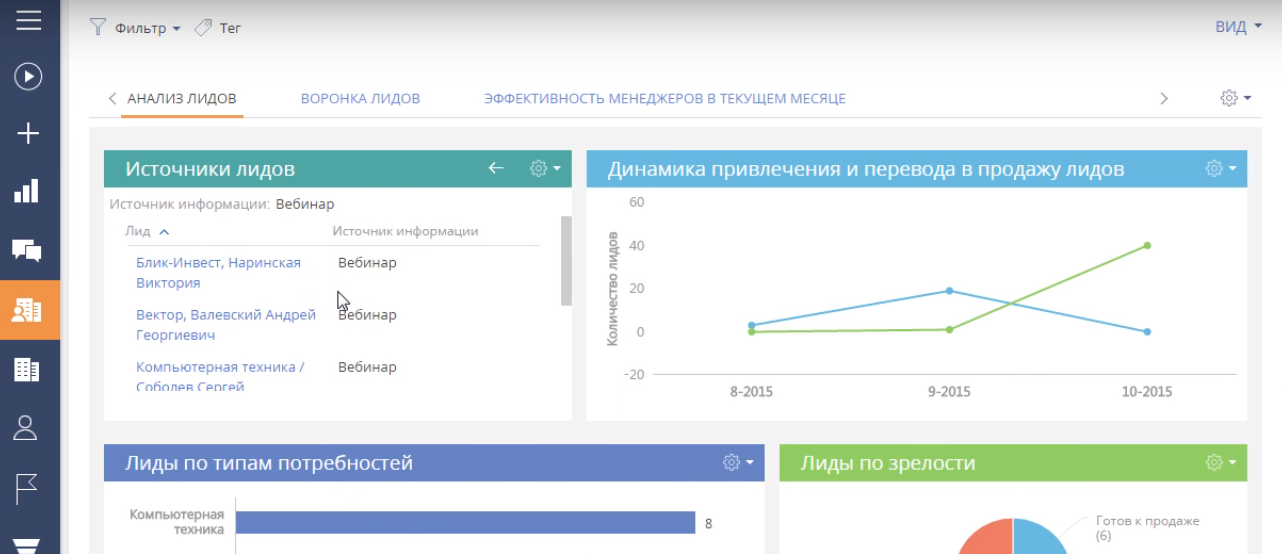Click the Источники лидов widget title

pyautogui.click(x=210, y=169)
